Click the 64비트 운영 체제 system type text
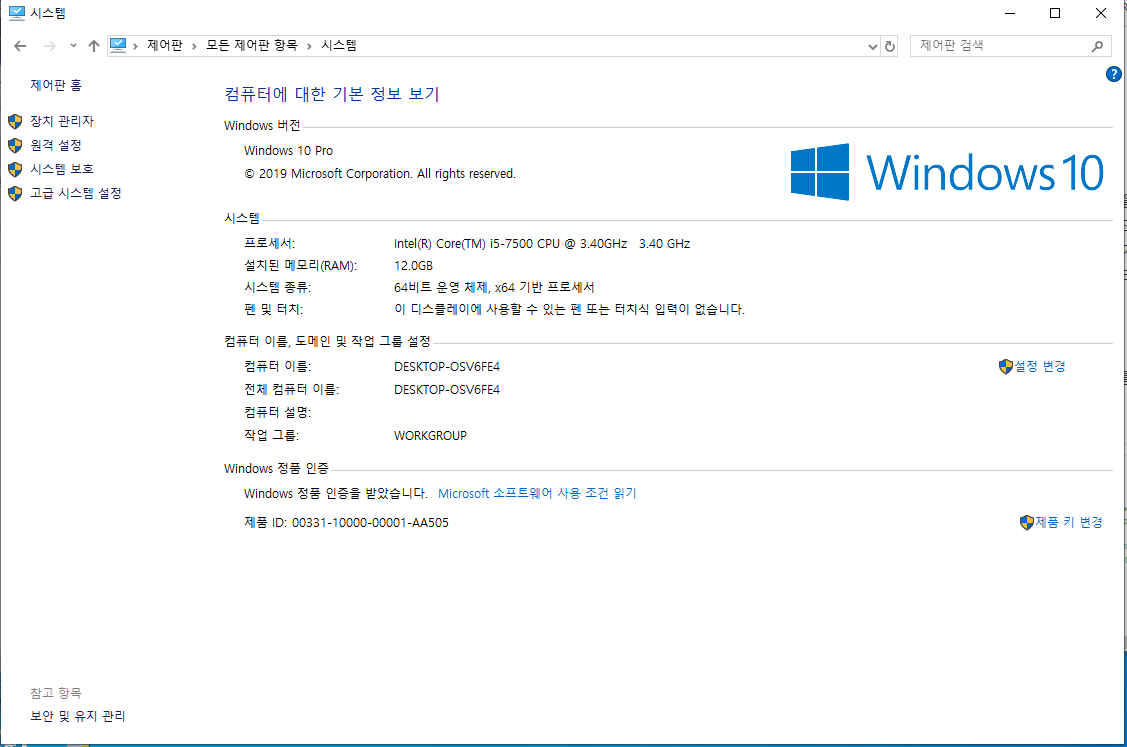Viewport: 1127px width, 747px height. tap(494, 288)
